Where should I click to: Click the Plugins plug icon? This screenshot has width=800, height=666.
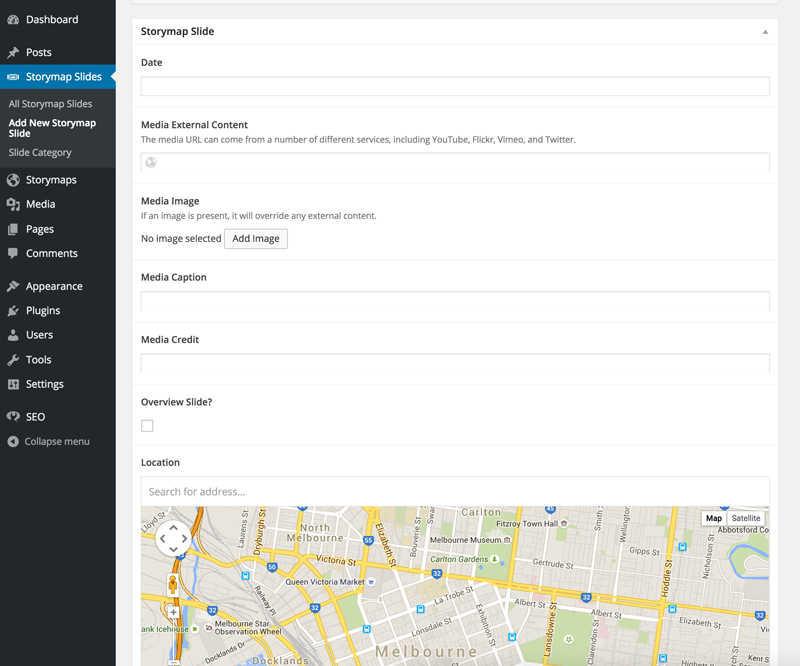point(13,311)
